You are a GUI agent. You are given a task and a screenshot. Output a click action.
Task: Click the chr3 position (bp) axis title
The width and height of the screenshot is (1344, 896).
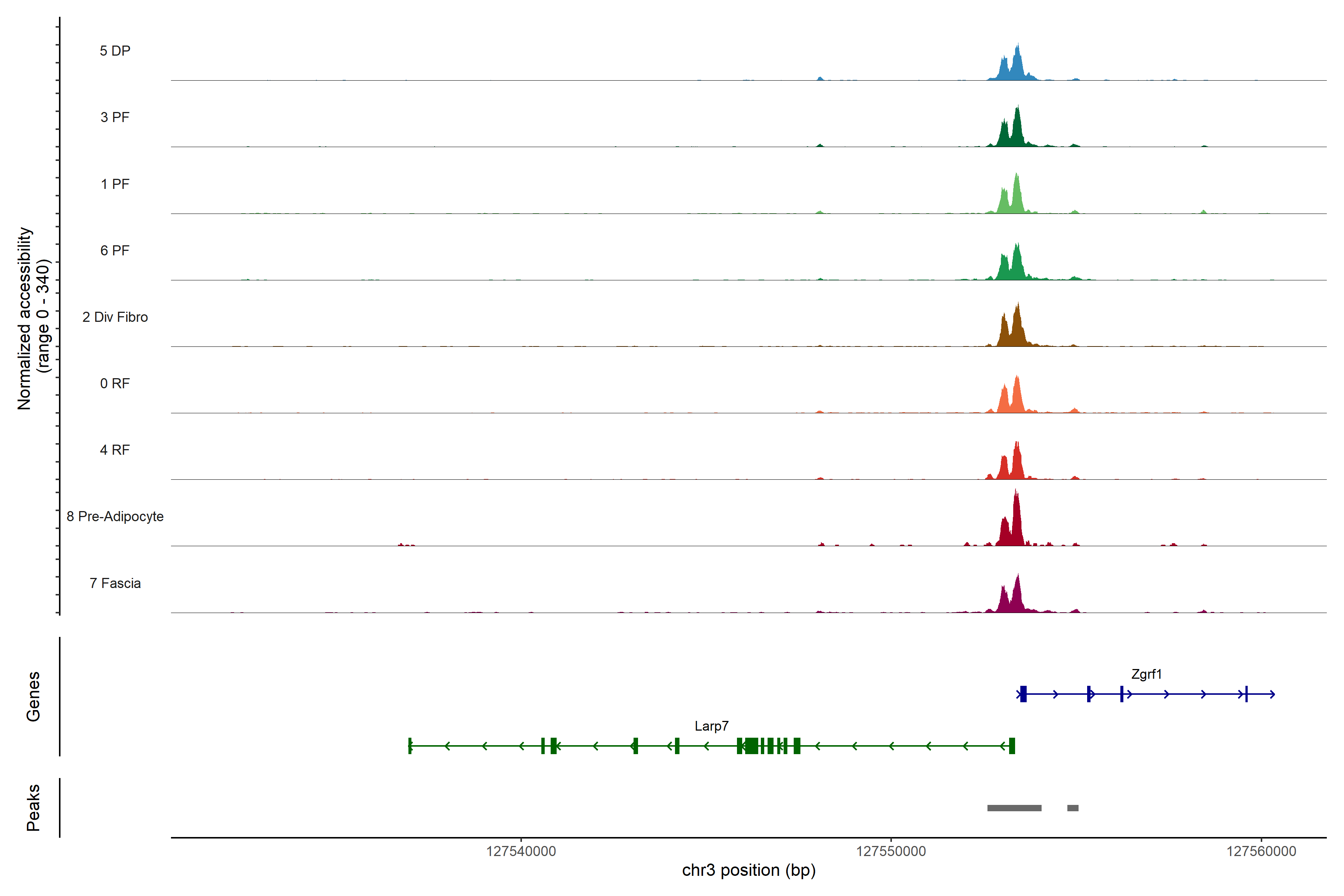point(749,870)
